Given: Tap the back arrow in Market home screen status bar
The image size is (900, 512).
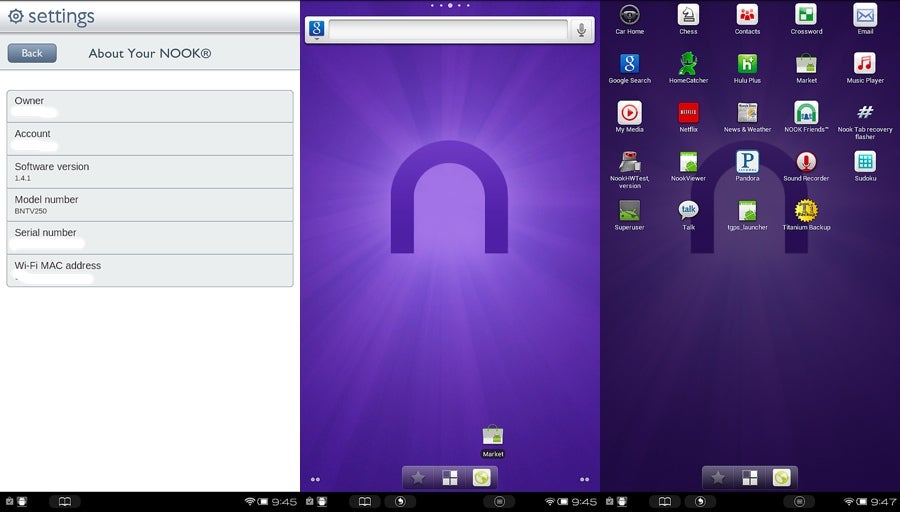Looking at the screenshot, I should point(400,502).
